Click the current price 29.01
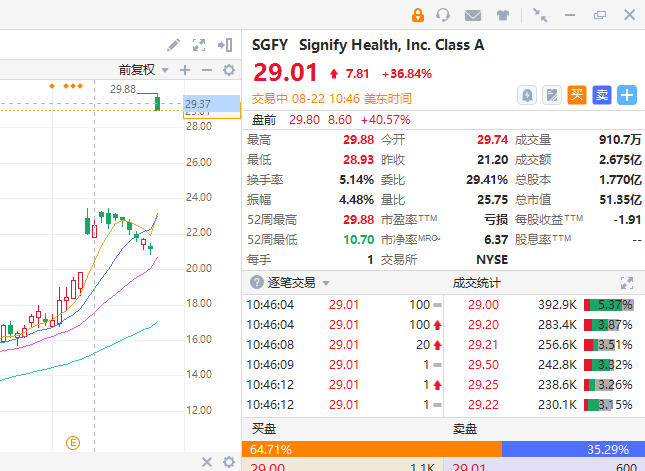Image resolution: width=645 pixels, height=471 pixels. point(285,72)
